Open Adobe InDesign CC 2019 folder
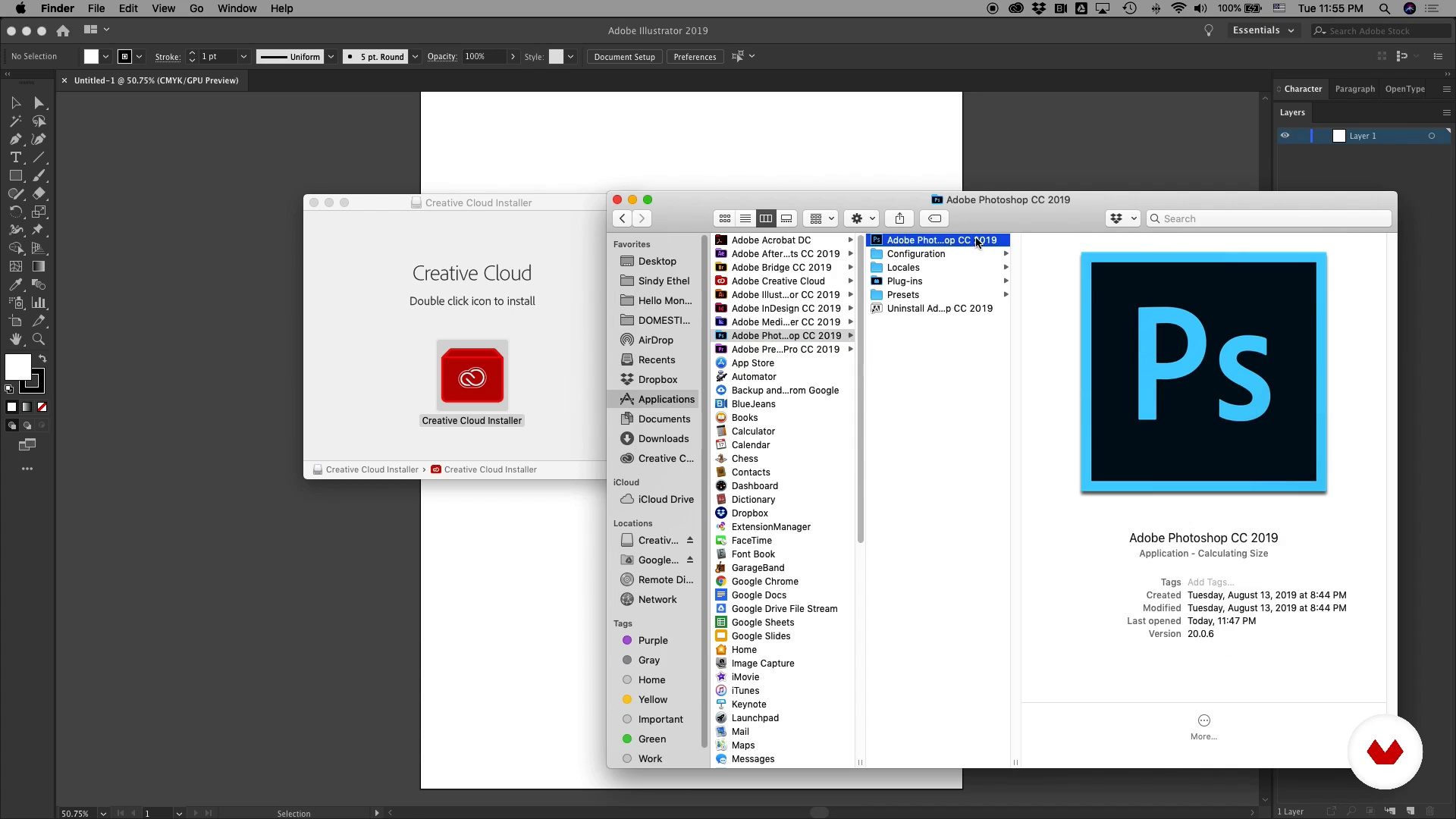 pos(786,308)
